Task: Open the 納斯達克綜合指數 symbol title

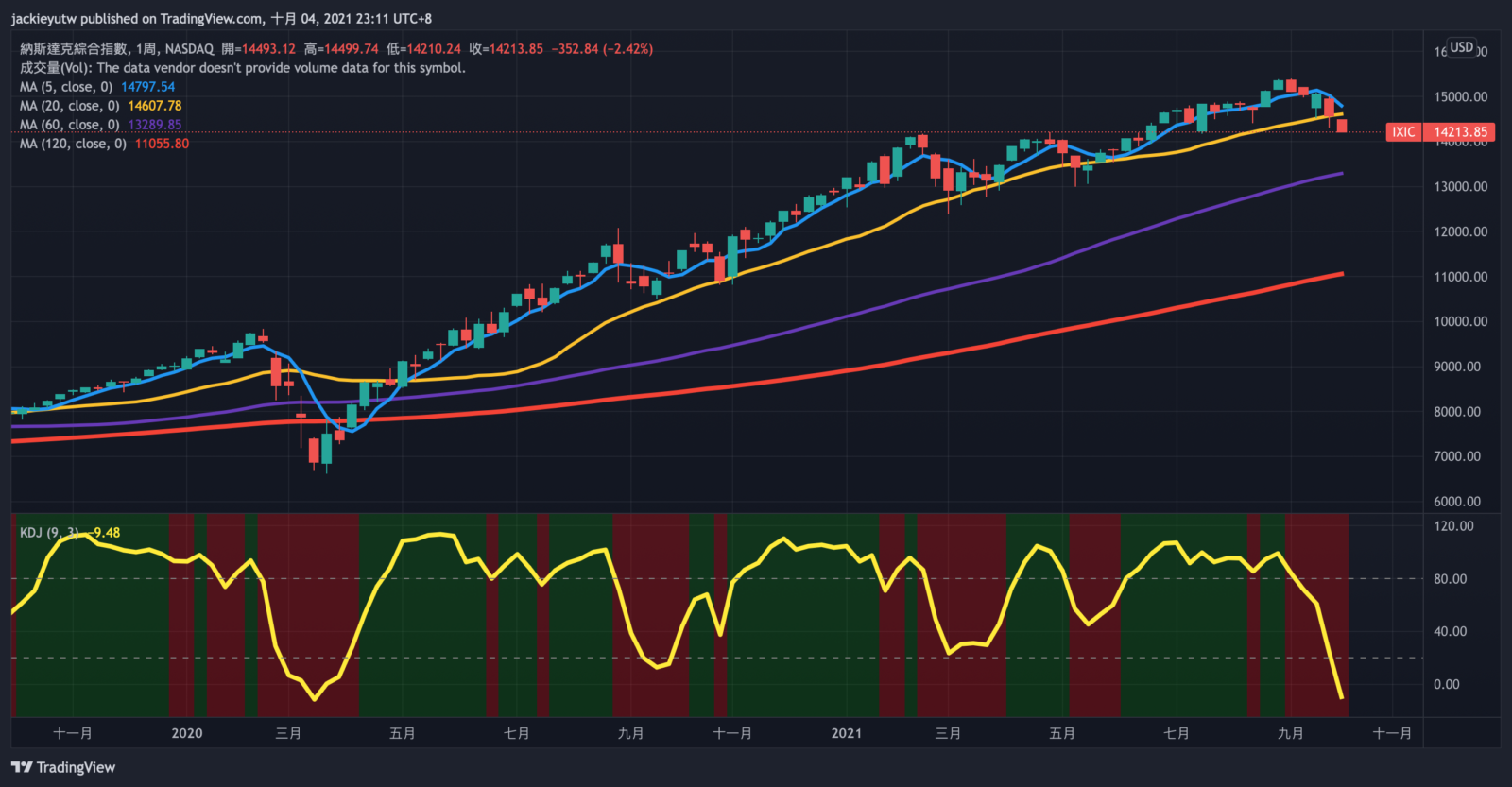Action: click(74, 49)
